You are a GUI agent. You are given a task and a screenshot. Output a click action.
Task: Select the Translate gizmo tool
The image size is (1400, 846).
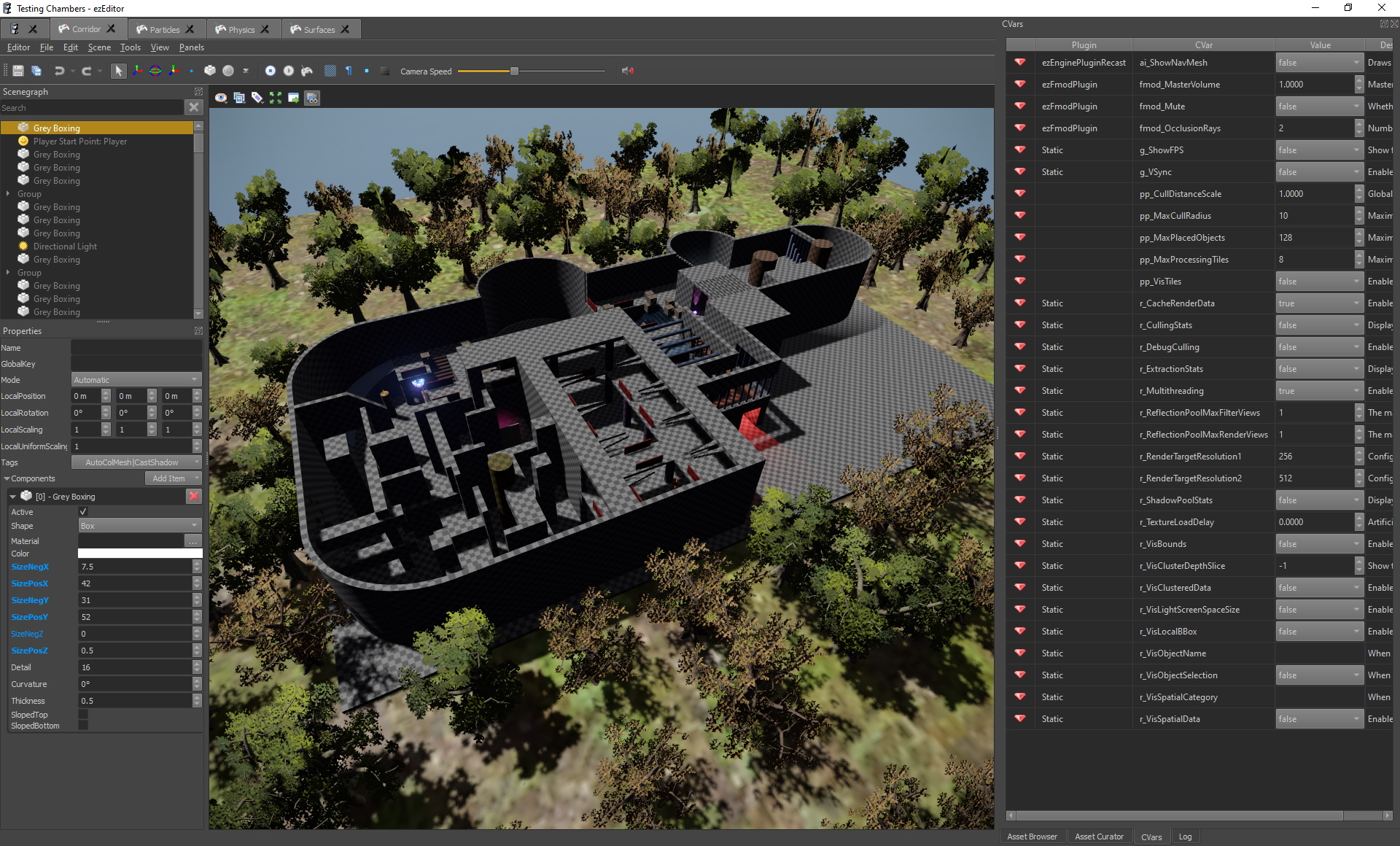(136, 71)
